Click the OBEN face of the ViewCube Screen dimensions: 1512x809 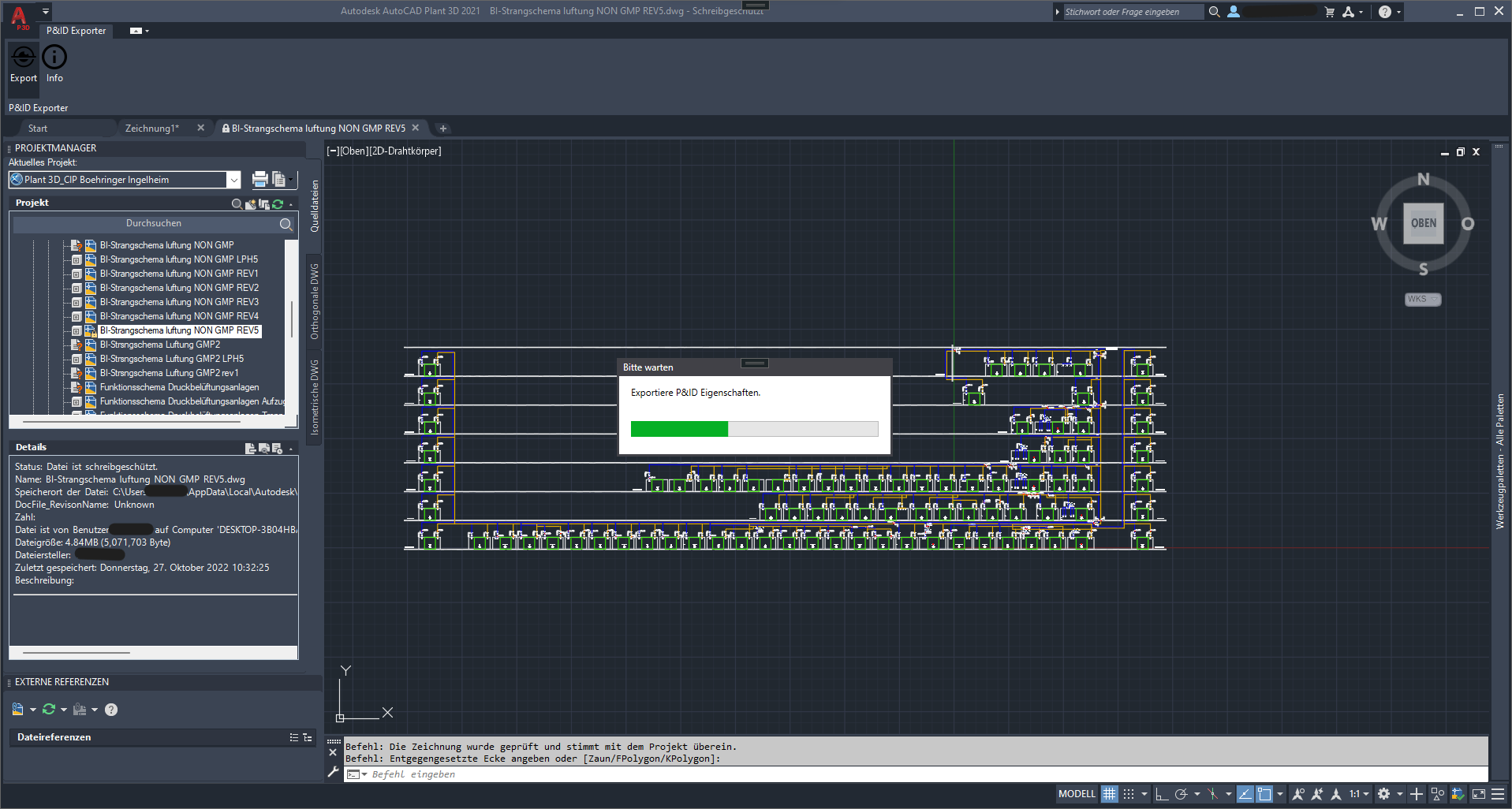[1423, 223]
